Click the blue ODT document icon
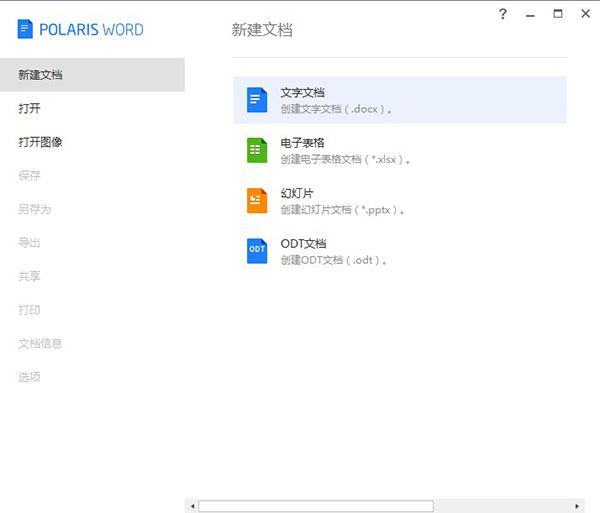Screen dimensions: 600x513 point(257,250)
